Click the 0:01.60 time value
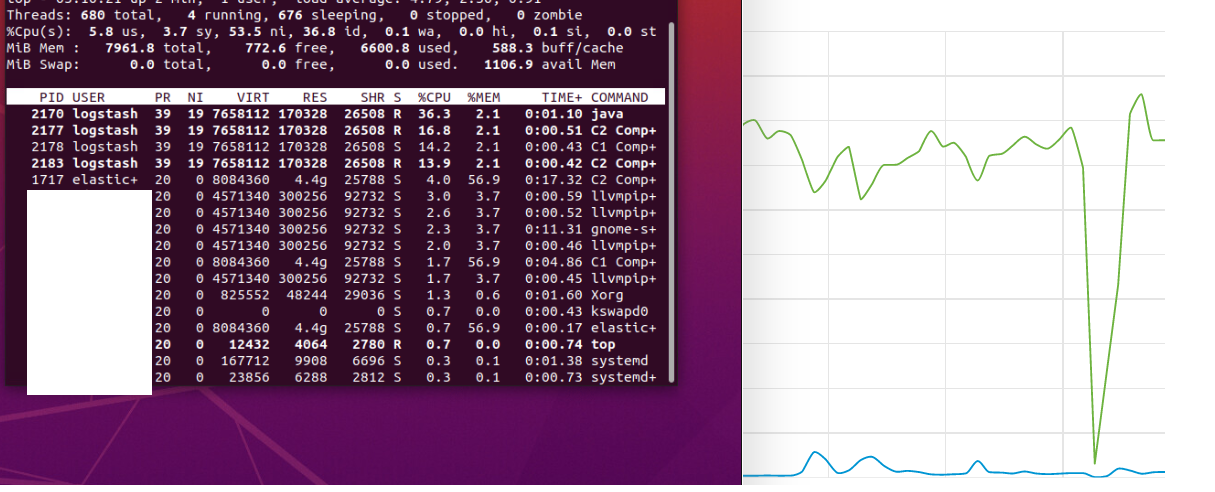This screenshot has width=1215, height=492. coord(554,295)
